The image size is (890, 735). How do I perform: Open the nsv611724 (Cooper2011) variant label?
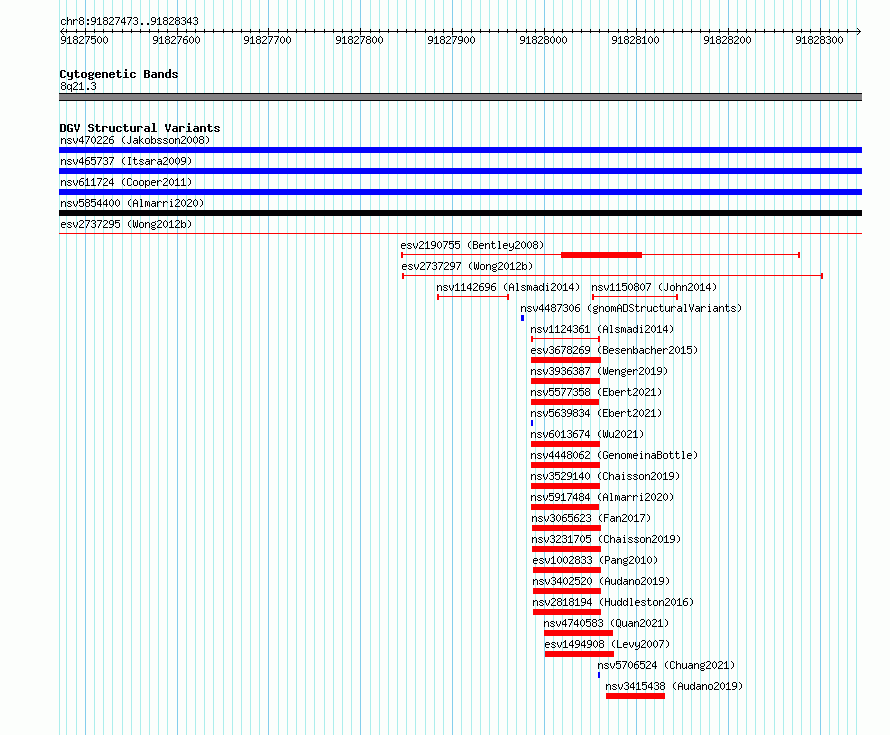(x=126, y=182)
